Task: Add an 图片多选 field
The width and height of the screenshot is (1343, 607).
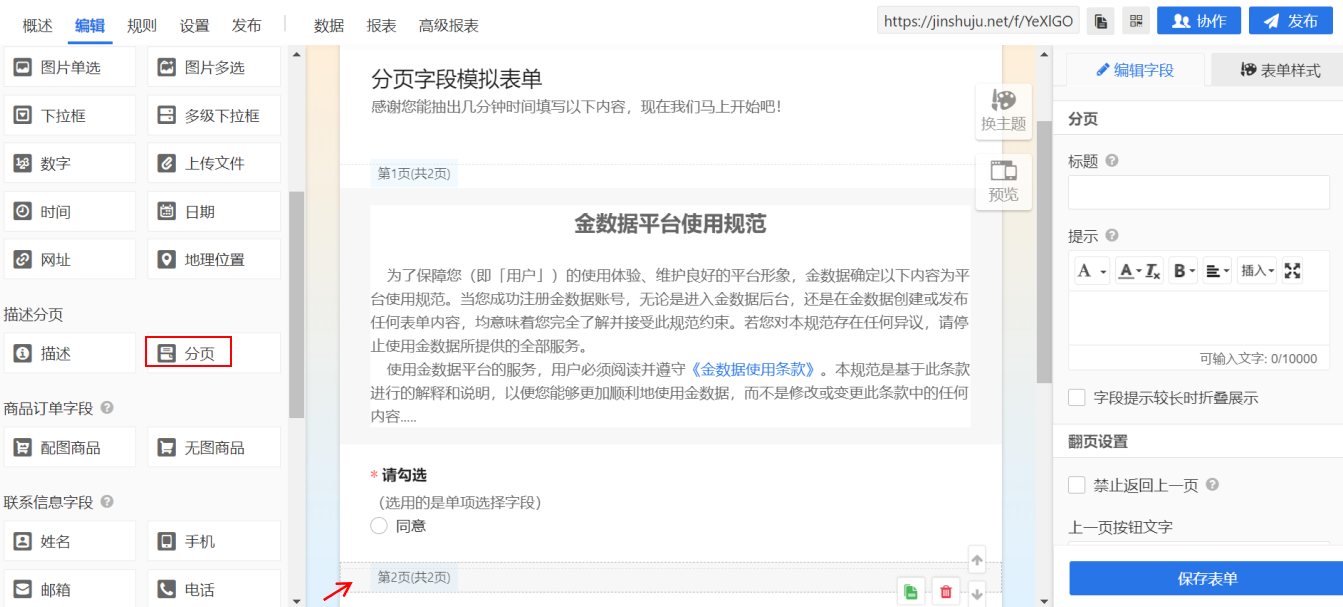Action: pos(214,68)
